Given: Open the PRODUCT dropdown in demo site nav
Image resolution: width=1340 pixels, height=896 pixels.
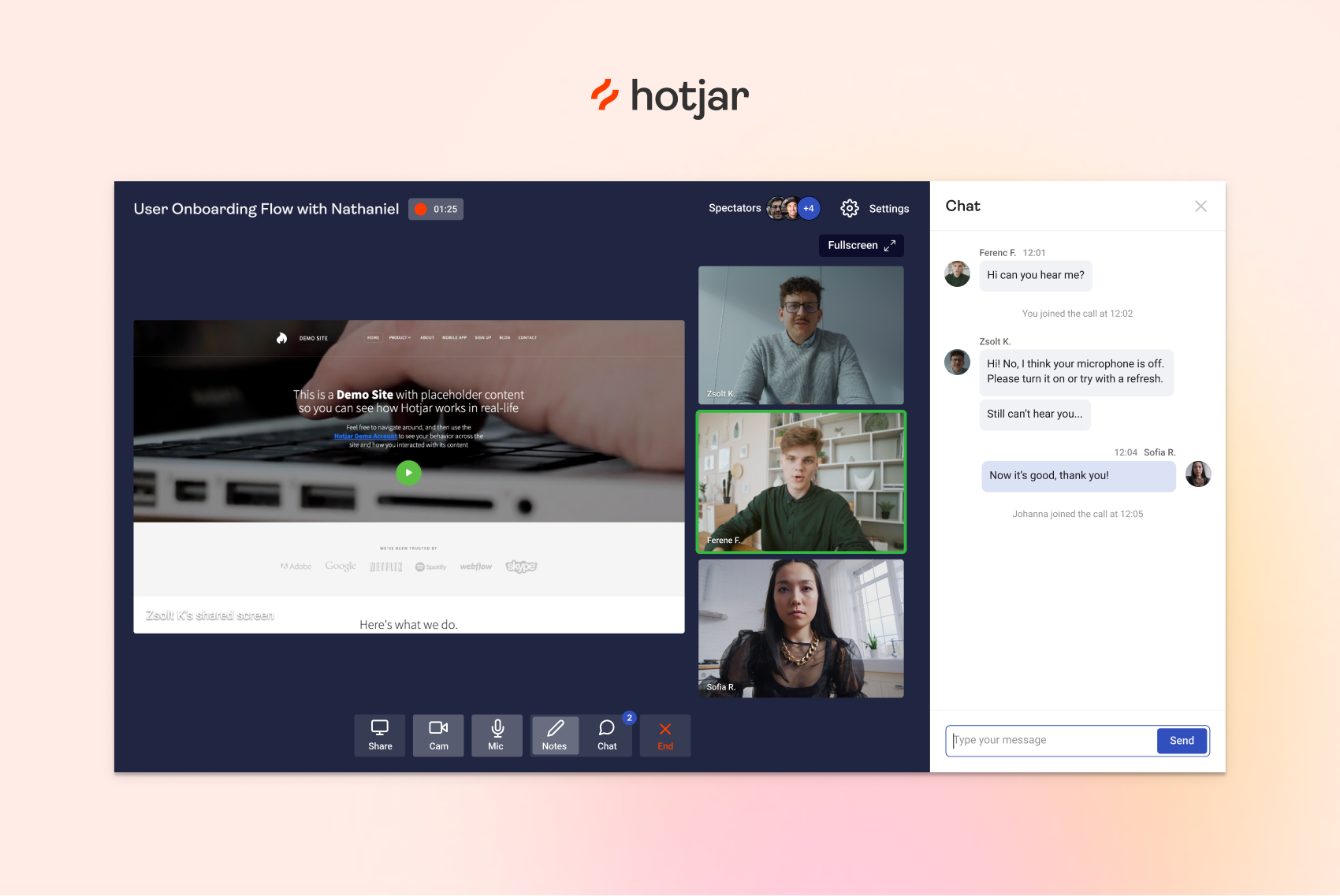Looking at the screenshot, I should 400,337.
